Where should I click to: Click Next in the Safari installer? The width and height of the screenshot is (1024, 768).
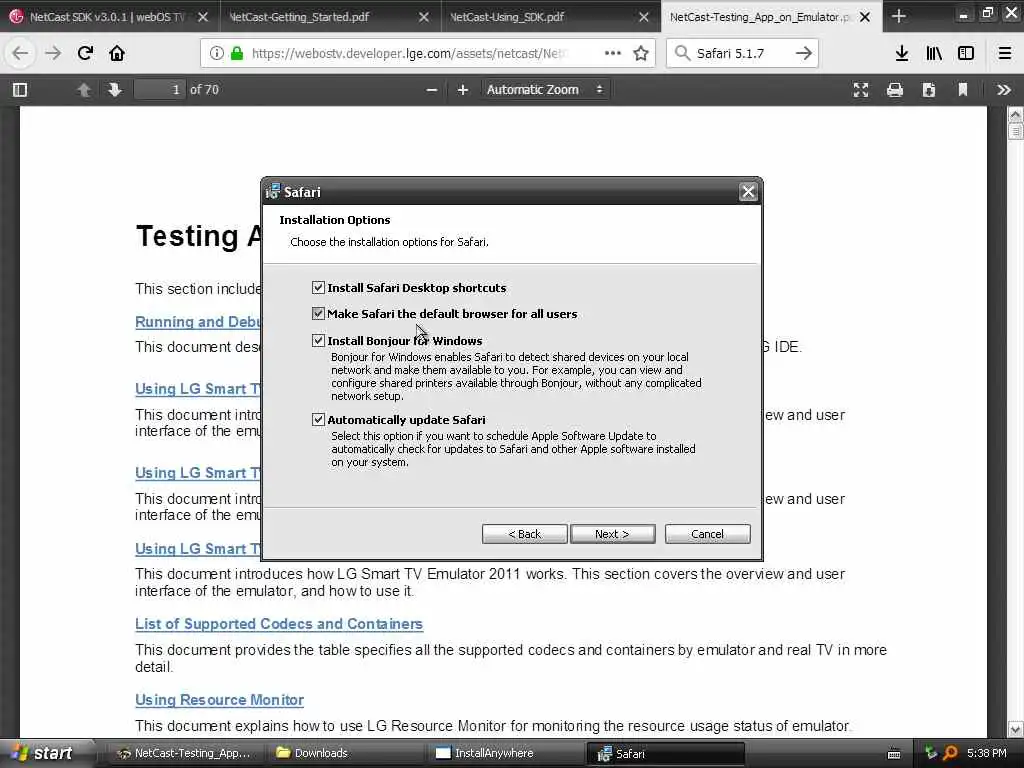612,534
